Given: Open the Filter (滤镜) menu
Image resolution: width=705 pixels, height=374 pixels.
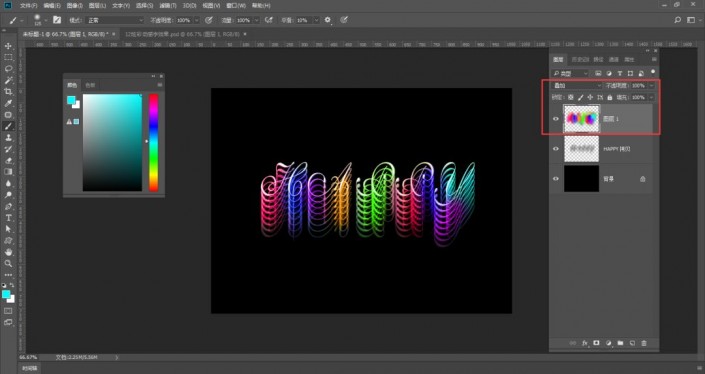Looking at the screenshot, I should coord(168,6).
